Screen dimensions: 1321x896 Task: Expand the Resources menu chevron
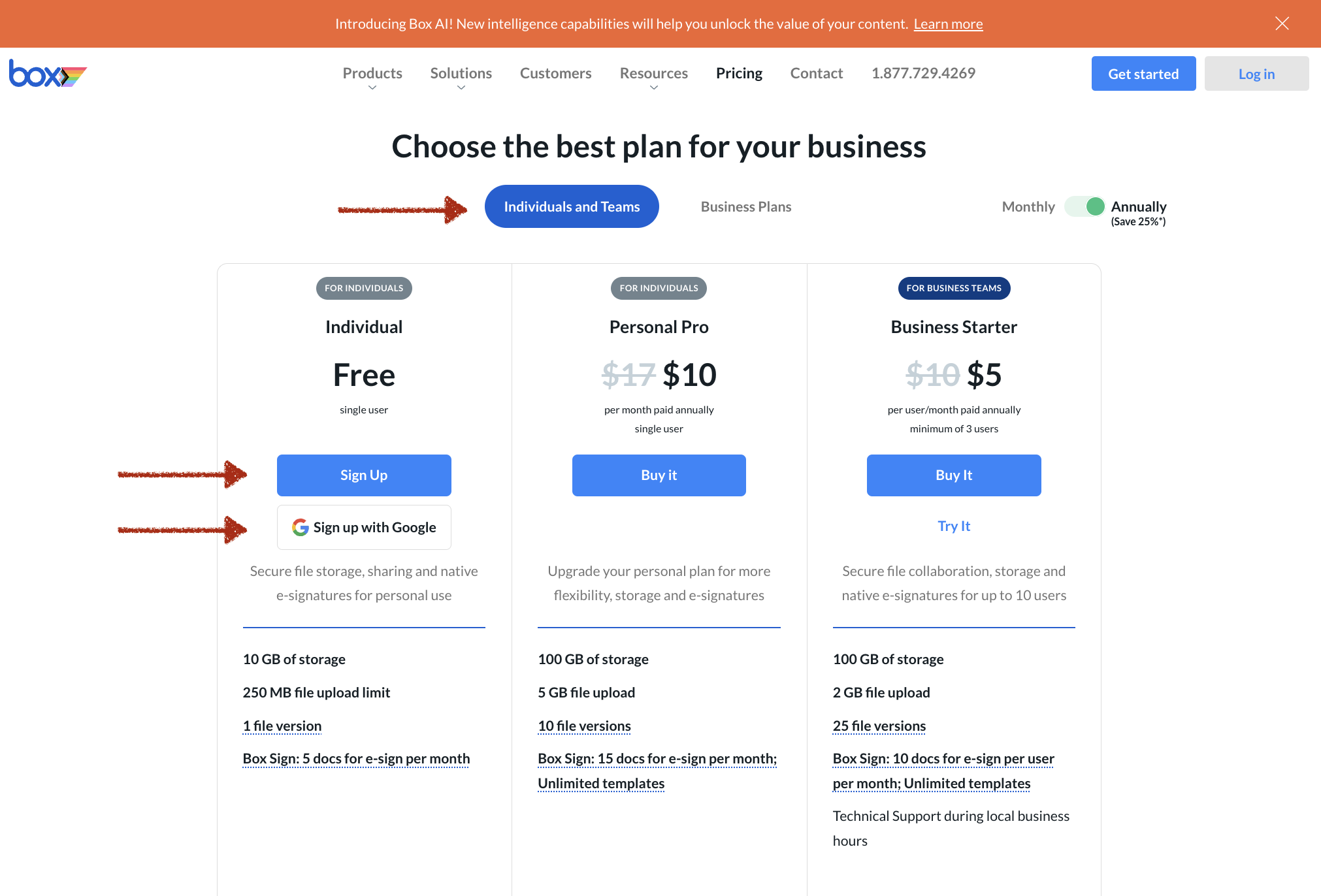(x=654, y=88)
